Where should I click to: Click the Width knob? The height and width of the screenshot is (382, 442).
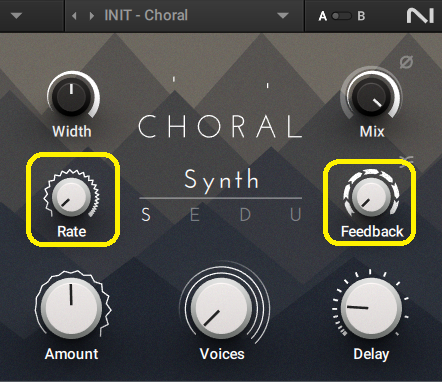pyautogui.click(x=72, y=97)
